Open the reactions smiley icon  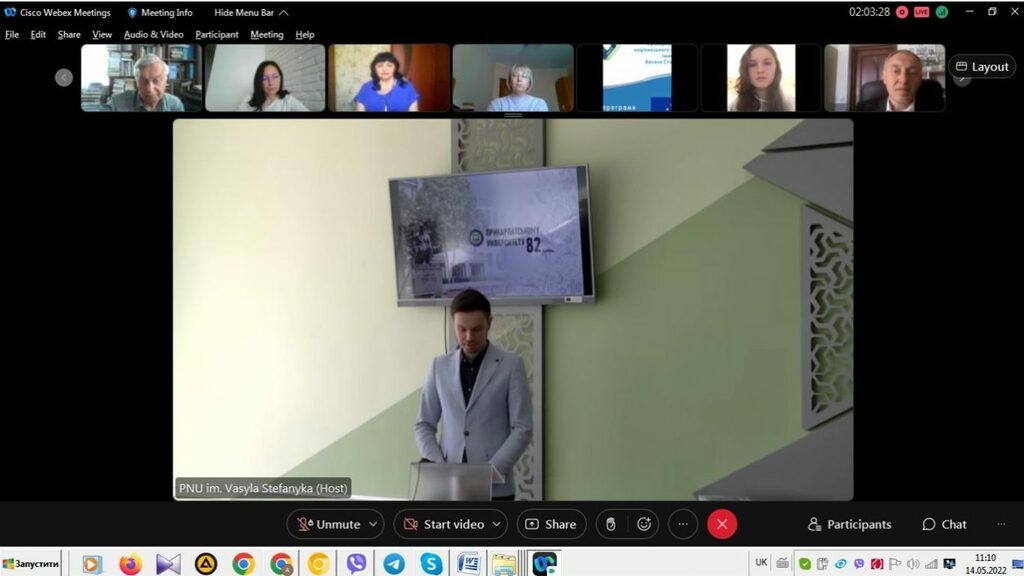(644, 524)
